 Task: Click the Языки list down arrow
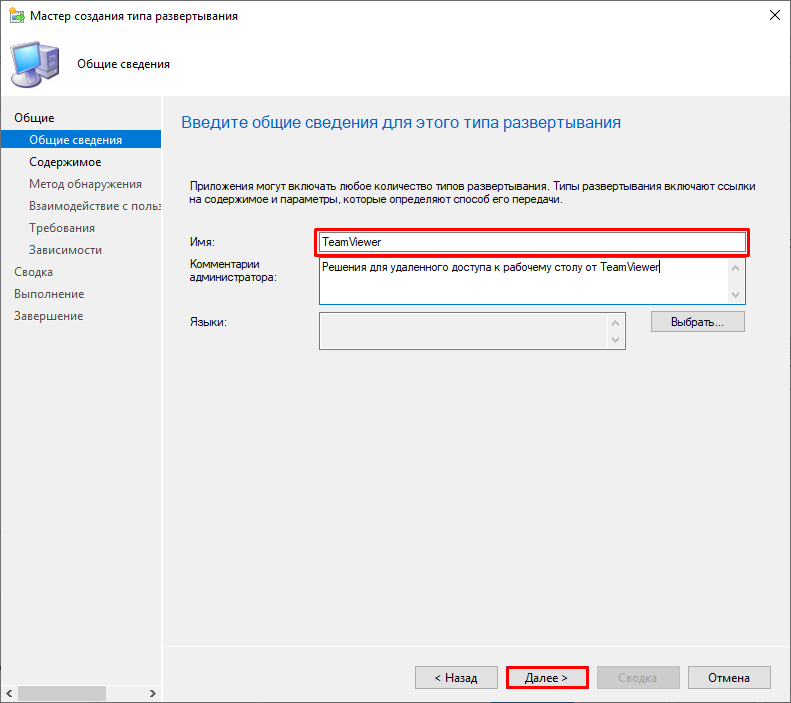[x=615, y=340]
